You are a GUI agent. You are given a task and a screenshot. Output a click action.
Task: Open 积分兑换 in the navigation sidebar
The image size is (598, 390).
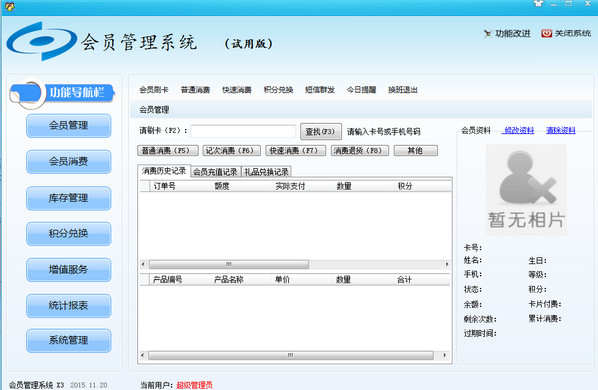(x=69, y=233)
